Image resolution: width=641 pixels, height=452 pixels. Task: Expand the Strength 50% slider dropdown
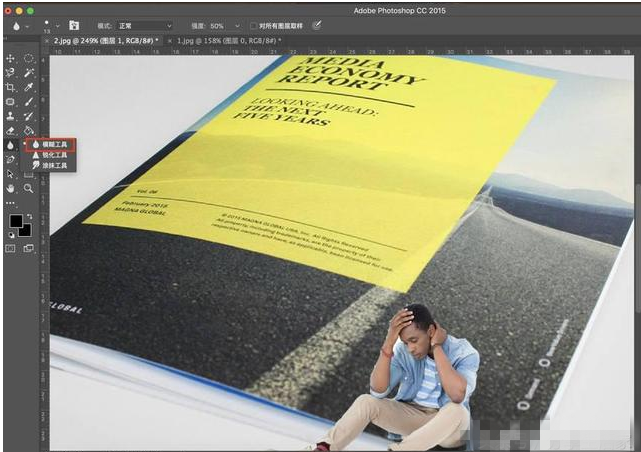[x=237, y=26]
